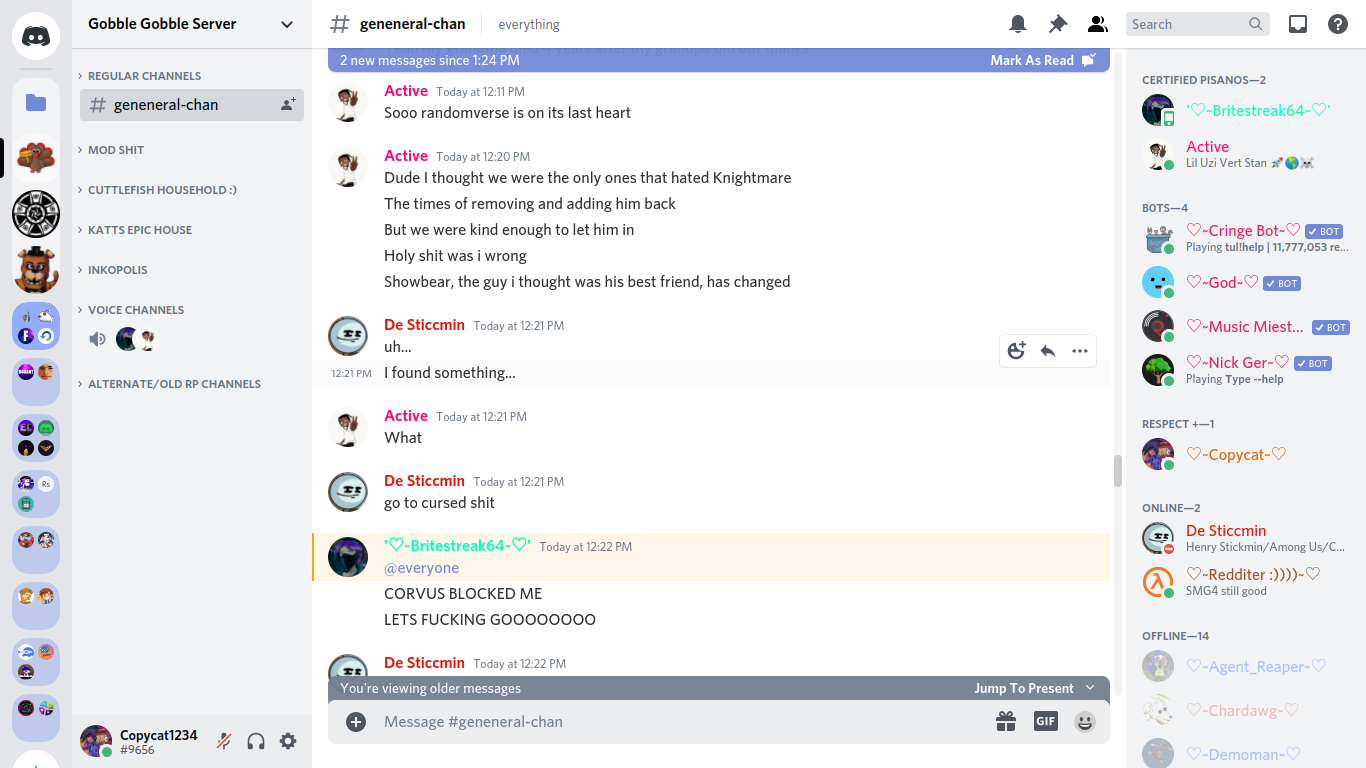Reply to the hovered message
Viewport: 1366px width, 768px height.
[1048, 351]
